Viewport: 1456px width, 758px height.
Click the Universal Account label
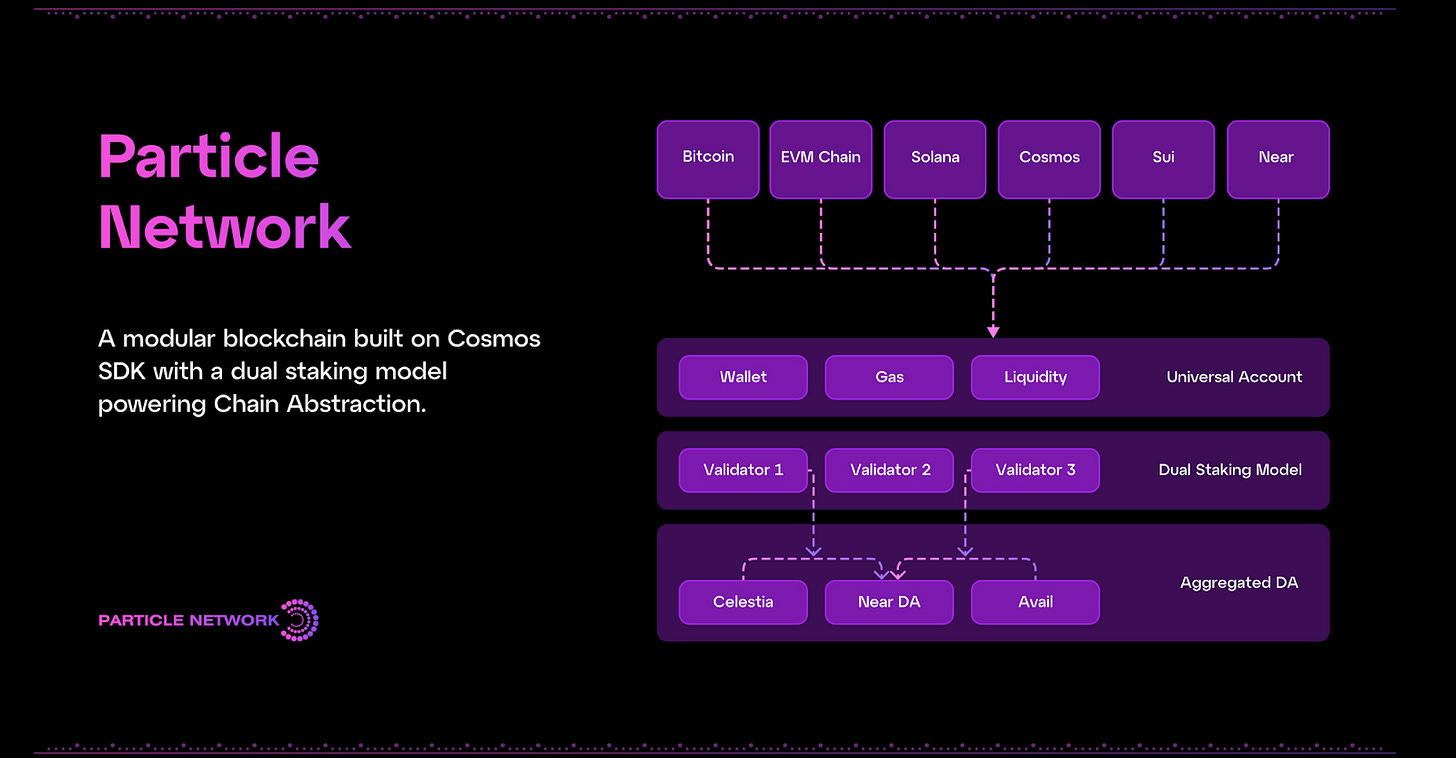tap(1234, 377)
